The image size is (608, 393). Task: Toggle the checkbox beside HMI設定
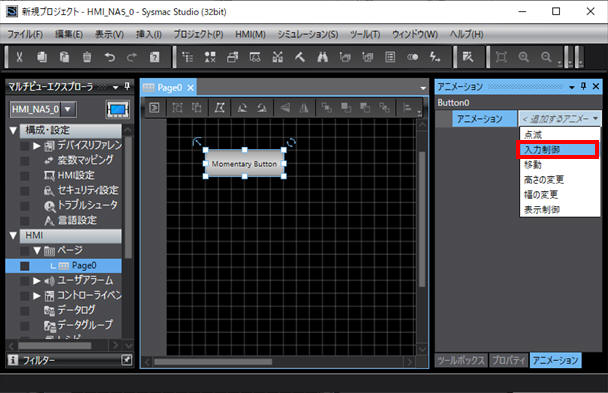(x=24, y=176)
